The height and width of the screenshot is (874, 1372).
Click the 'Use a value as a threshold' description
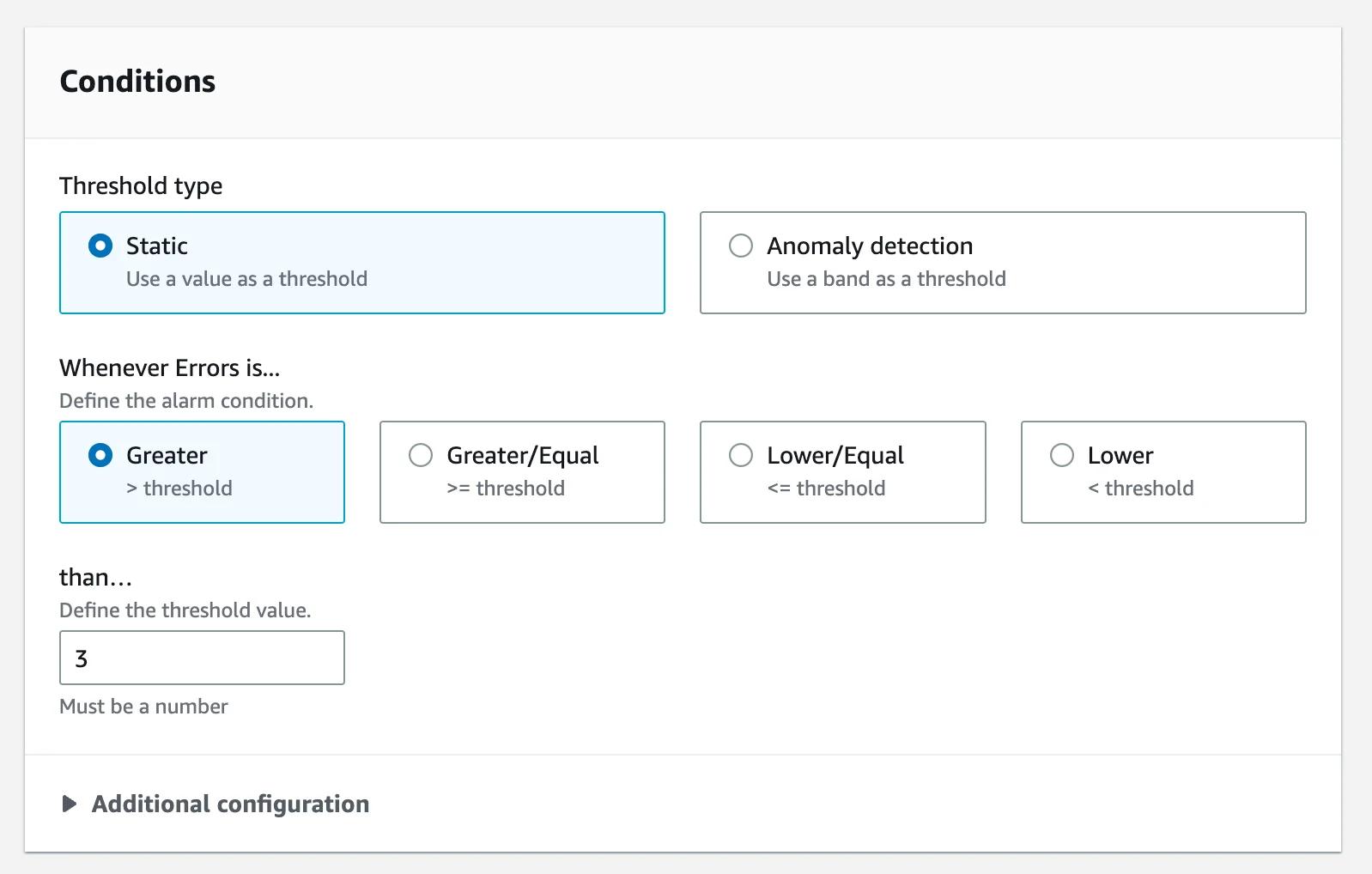tap(246, 279)
